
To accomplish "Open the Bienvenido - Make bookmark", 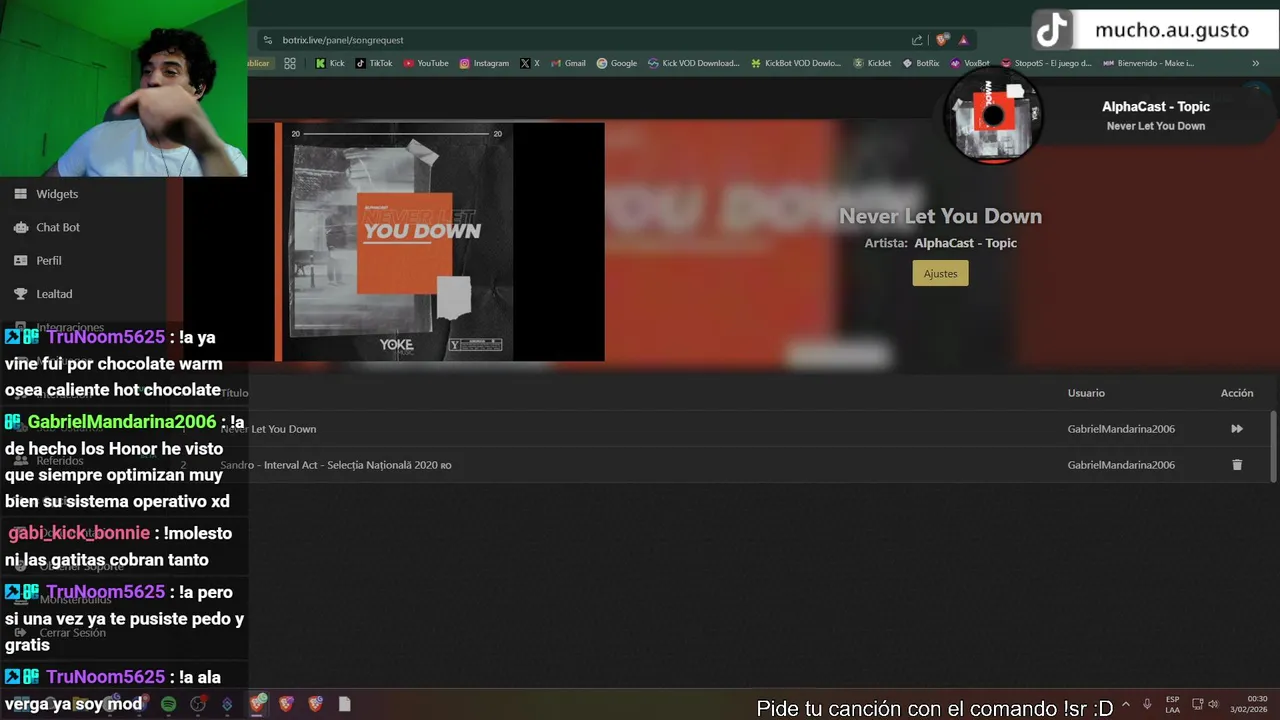I will click(x=1149, y=63).
